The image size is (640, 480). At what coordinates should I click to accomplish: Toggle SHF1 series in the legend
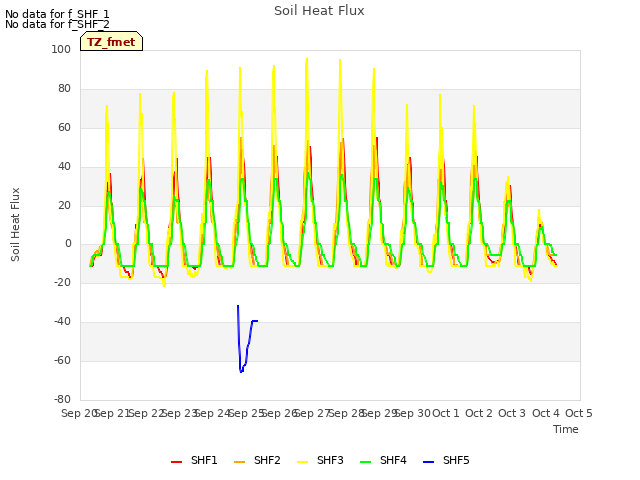[x=194, y=460]
